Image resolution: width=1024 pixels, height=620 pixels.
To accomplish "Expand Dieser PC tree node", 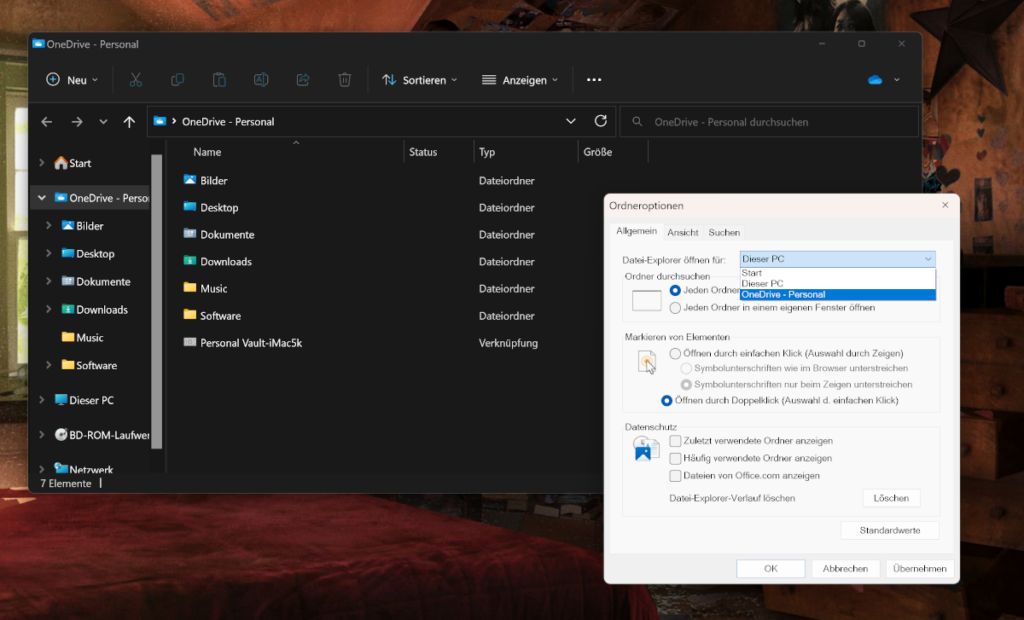I will [x=42, y=400].
